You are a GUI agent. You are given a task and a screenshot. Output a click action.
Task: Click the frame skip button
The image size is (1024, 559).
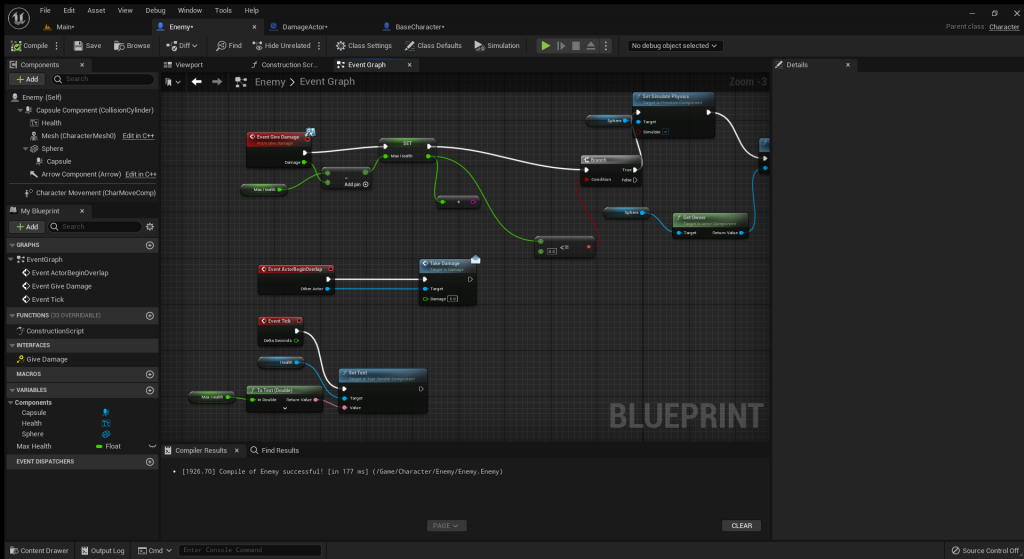tap(561, 46)
